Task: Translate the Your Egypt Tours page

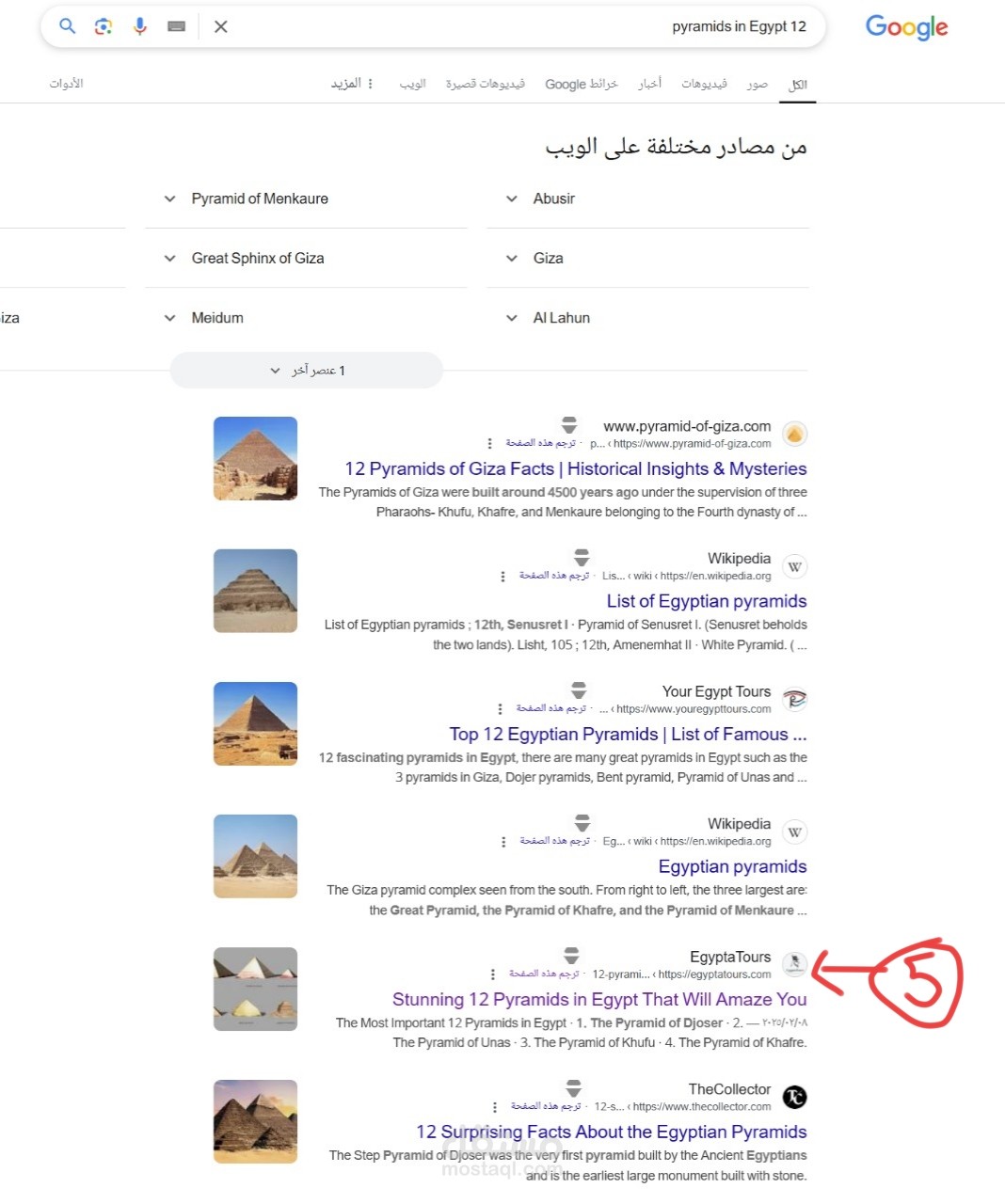Action: [551, 708]
